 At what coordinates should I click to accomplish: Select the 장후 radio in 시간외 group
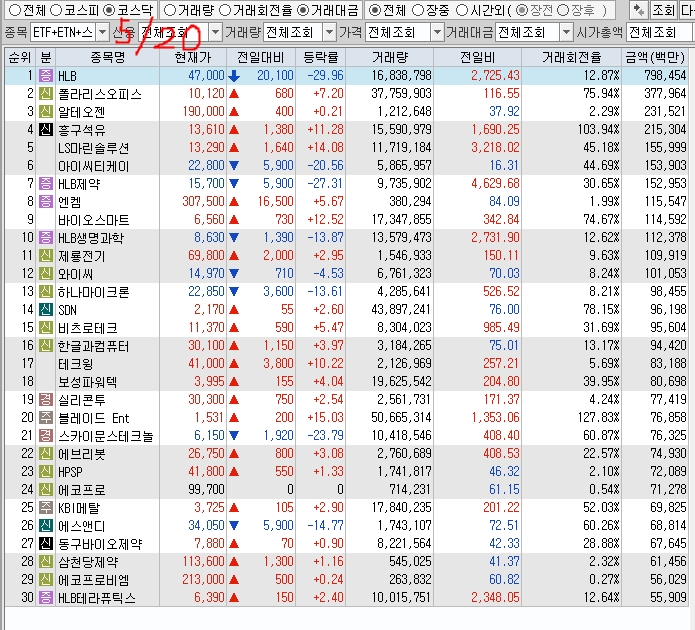click(562, 10)
